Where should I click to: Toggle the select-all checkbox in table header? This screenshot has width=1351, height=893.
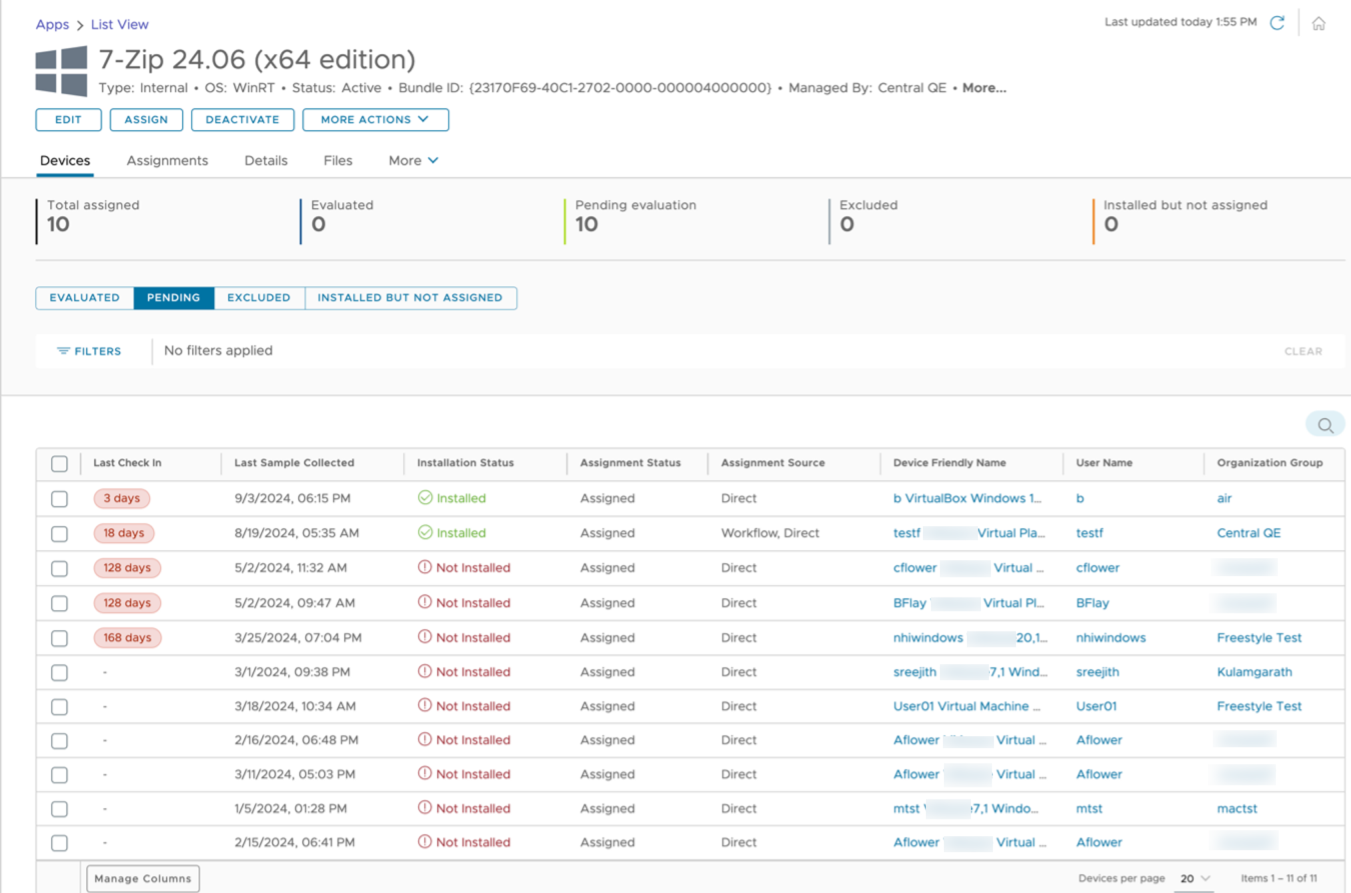[59, 463]
